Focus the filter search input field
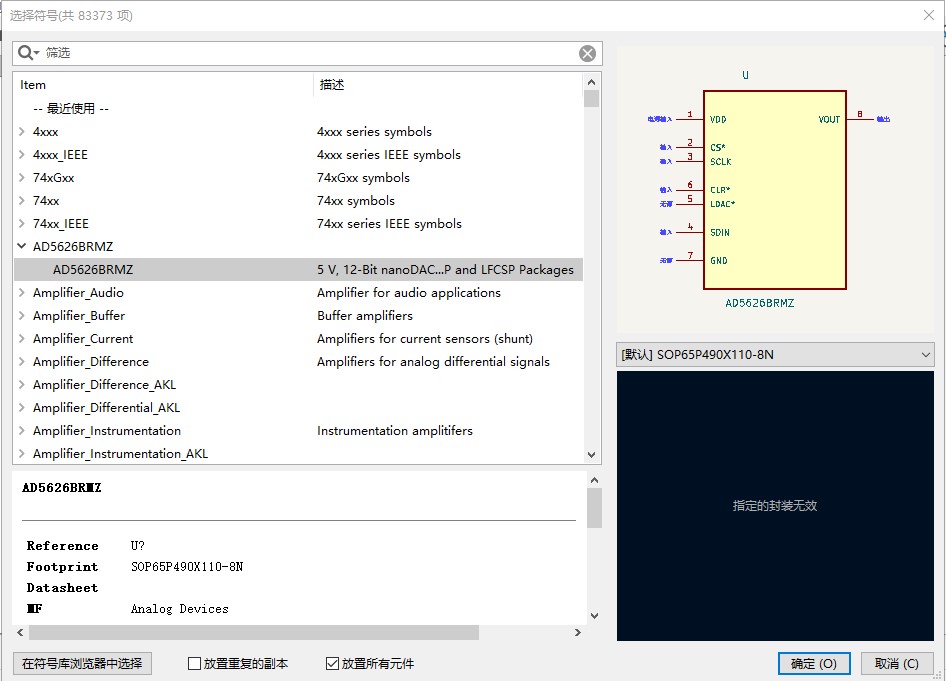Screen dimensions: 946x681 pyautogui.click(x=308, y=54)
